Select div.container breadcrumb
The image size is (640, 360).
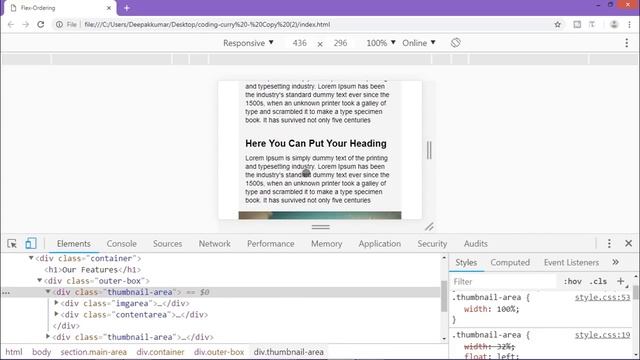coord(160,352)
